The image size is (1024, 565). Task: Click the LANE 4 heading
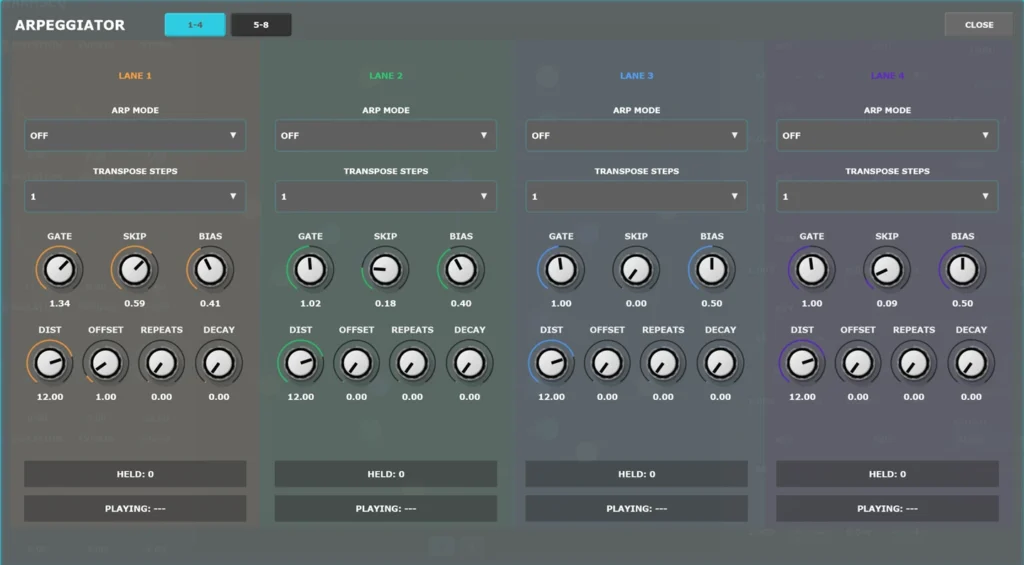(x=888, y=76)
